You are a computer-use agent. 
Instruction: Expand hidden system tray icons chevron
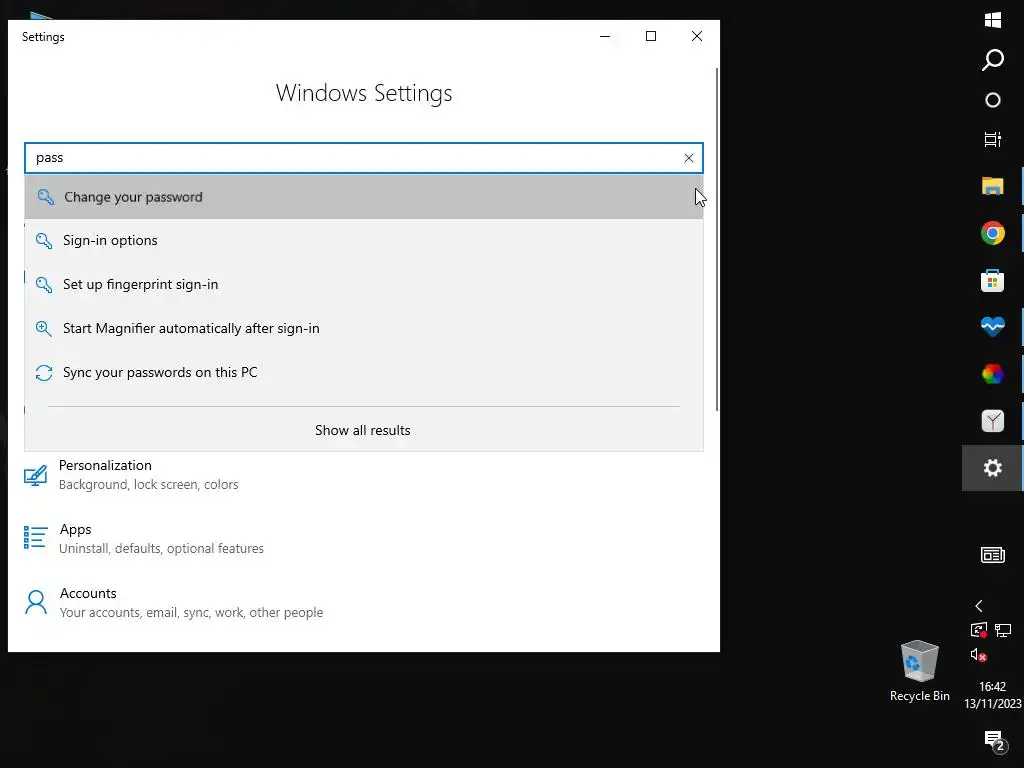pyautogui.click(x=978, y=606)
